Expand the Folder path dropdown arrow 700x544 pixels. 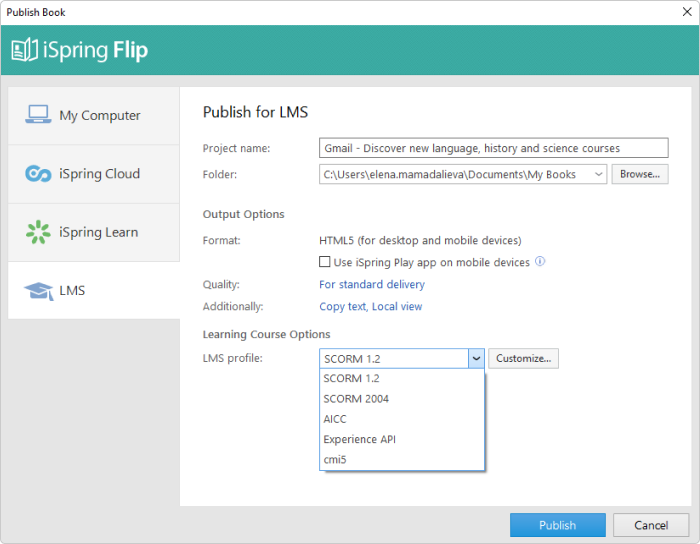click(x=598, y=174)
